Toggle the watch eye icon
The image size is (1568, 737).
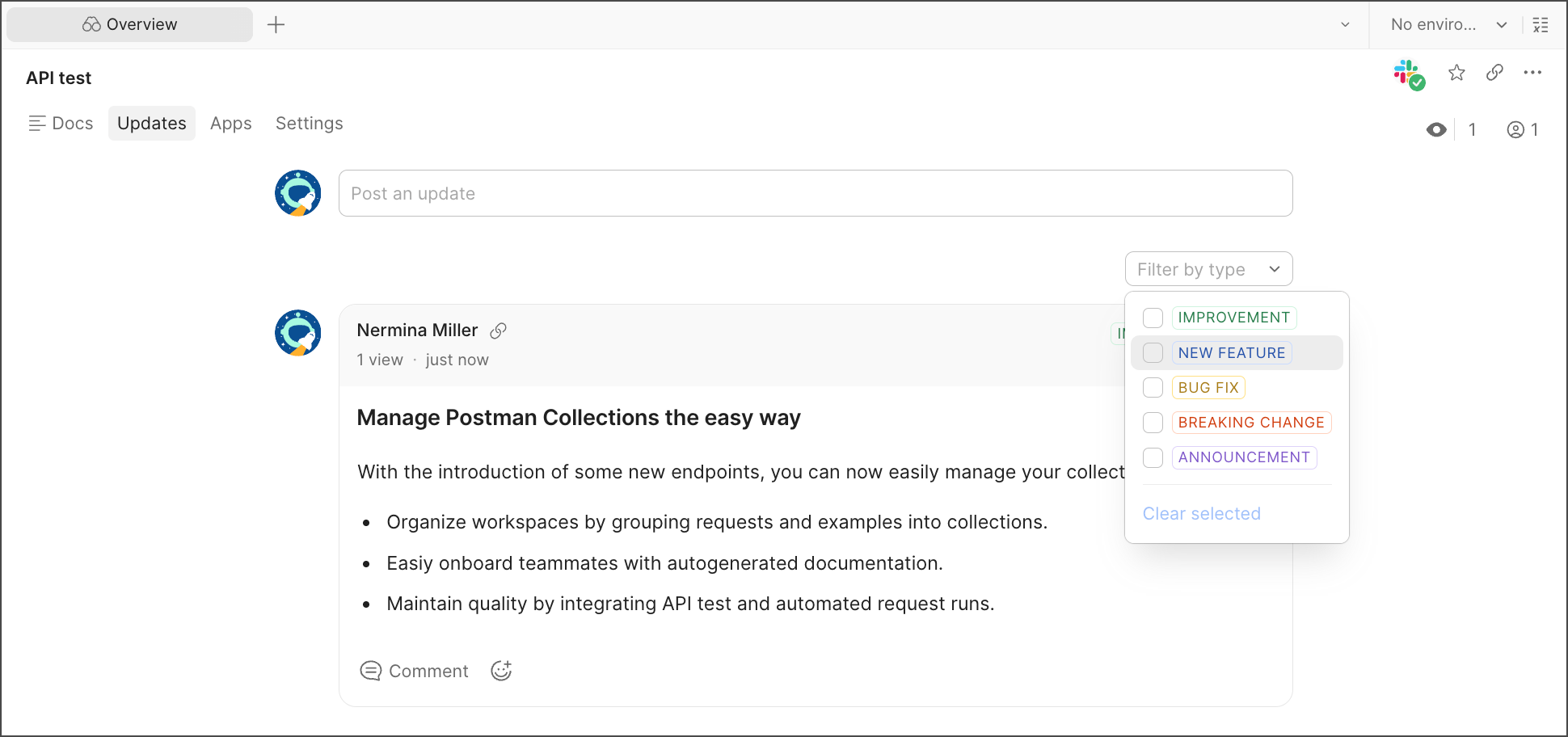[1436, 129]
